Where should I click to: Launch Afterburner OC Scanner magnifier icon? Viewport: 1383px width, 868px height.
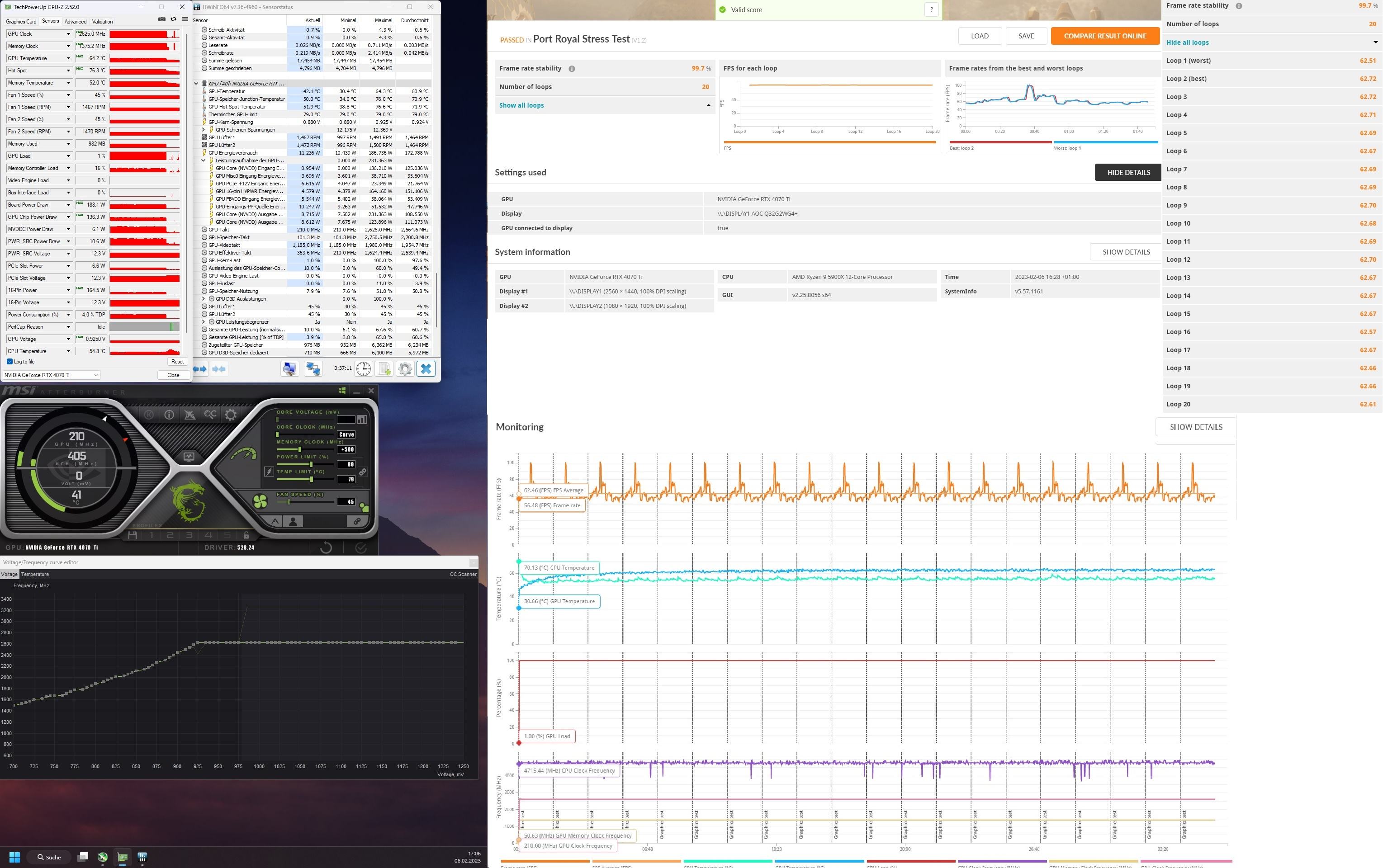(210, 414)
